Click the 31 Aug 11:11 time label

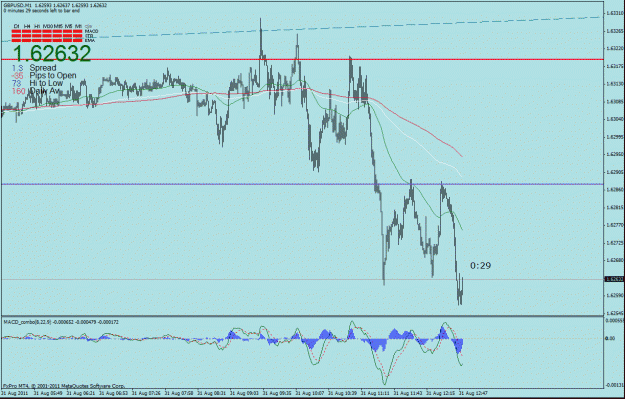pyautogui.click(x=375, y=393)
